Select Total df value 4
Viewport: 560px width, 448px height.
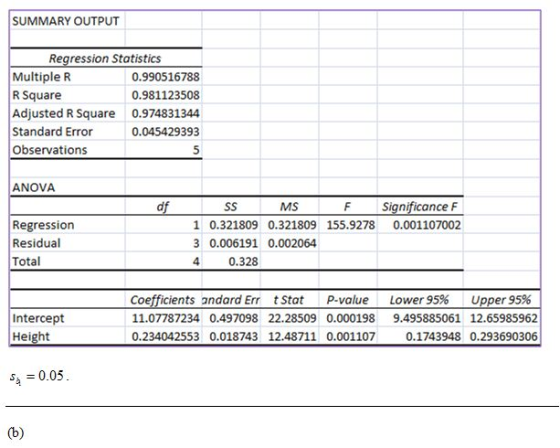(x=196, y=262)
